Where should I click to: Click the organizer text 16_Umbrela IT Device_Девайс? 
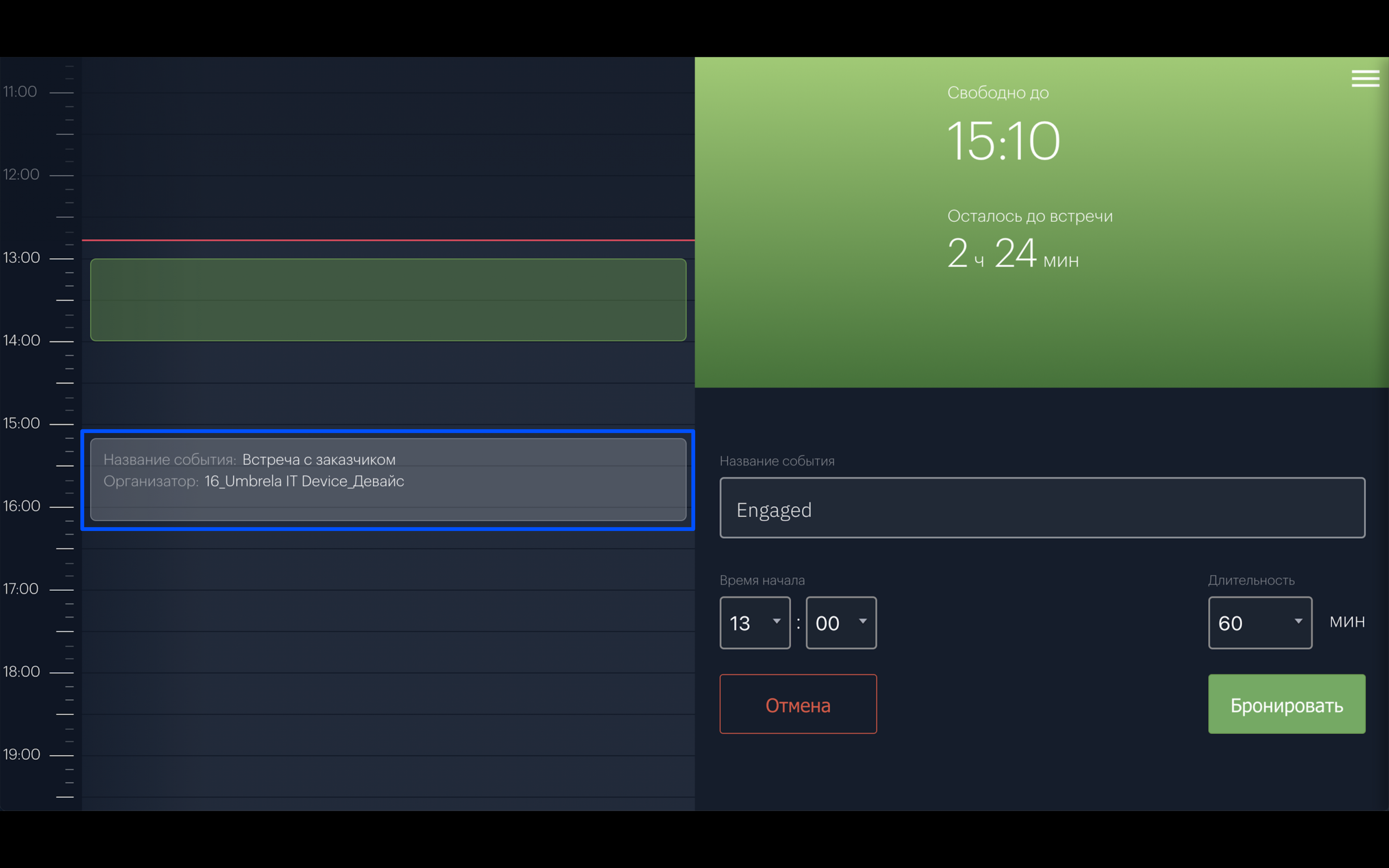click(x=304, y=481)
